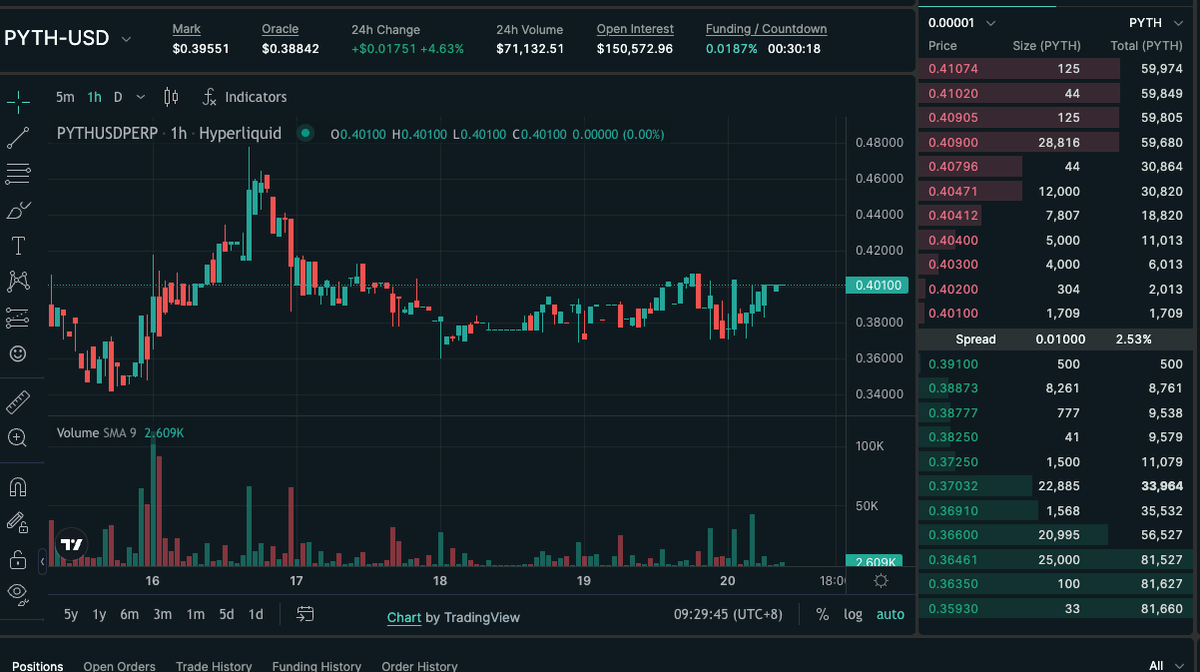This screenshot has height=672, width=1200.
Task: Switch chart to 1h interval
Action: (x=94, y=97)
